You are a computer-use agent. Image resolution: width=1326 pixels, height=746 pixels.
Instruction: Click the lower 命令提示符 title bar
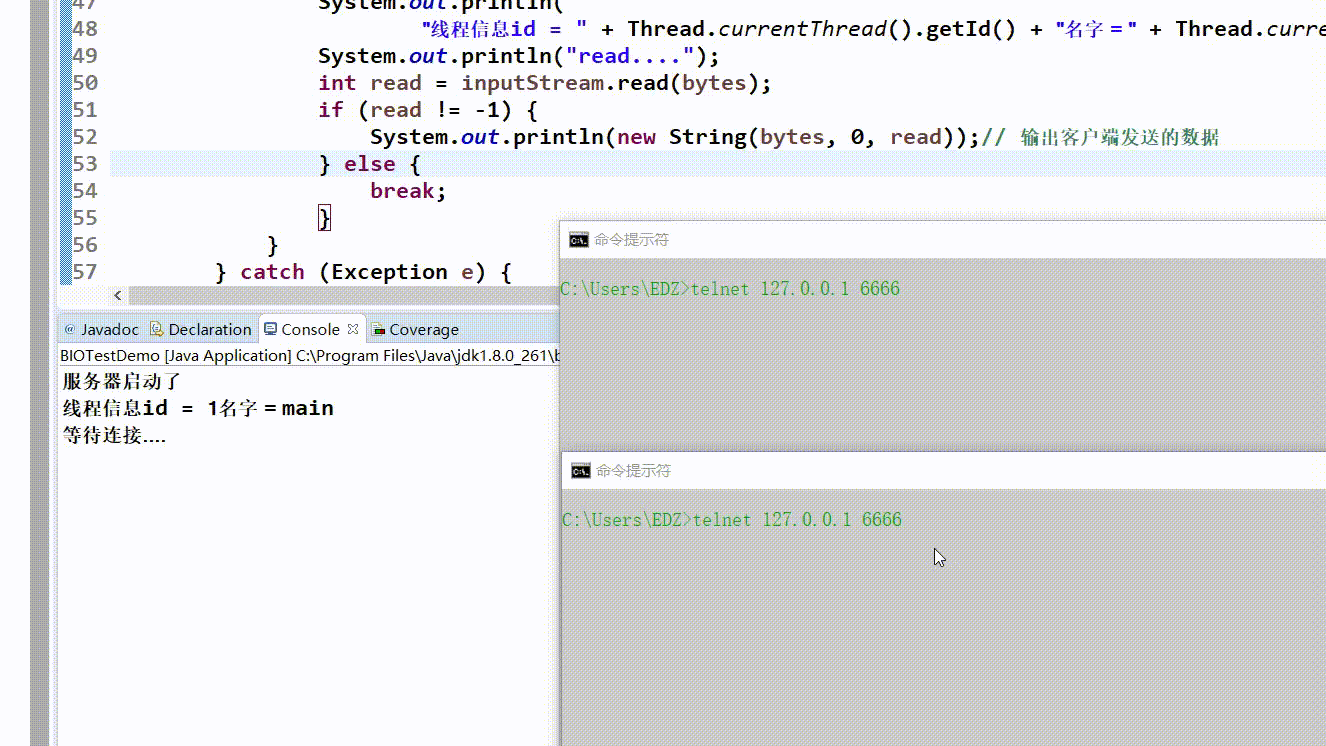[x=944, y=471]
